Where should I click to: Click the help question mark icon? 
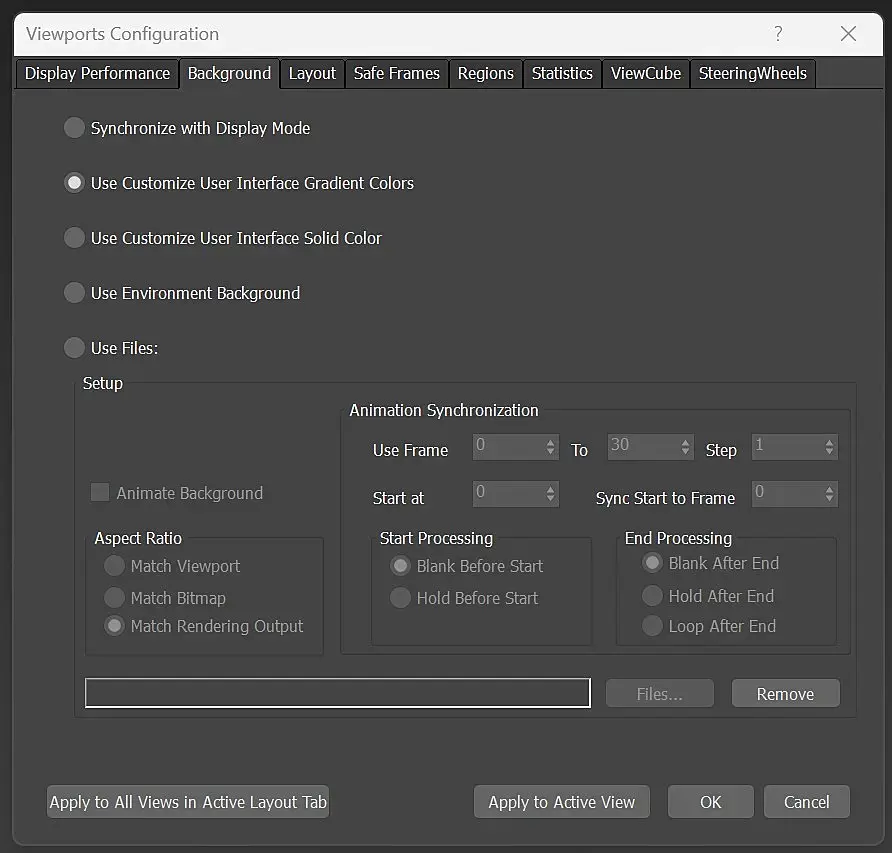778,34
